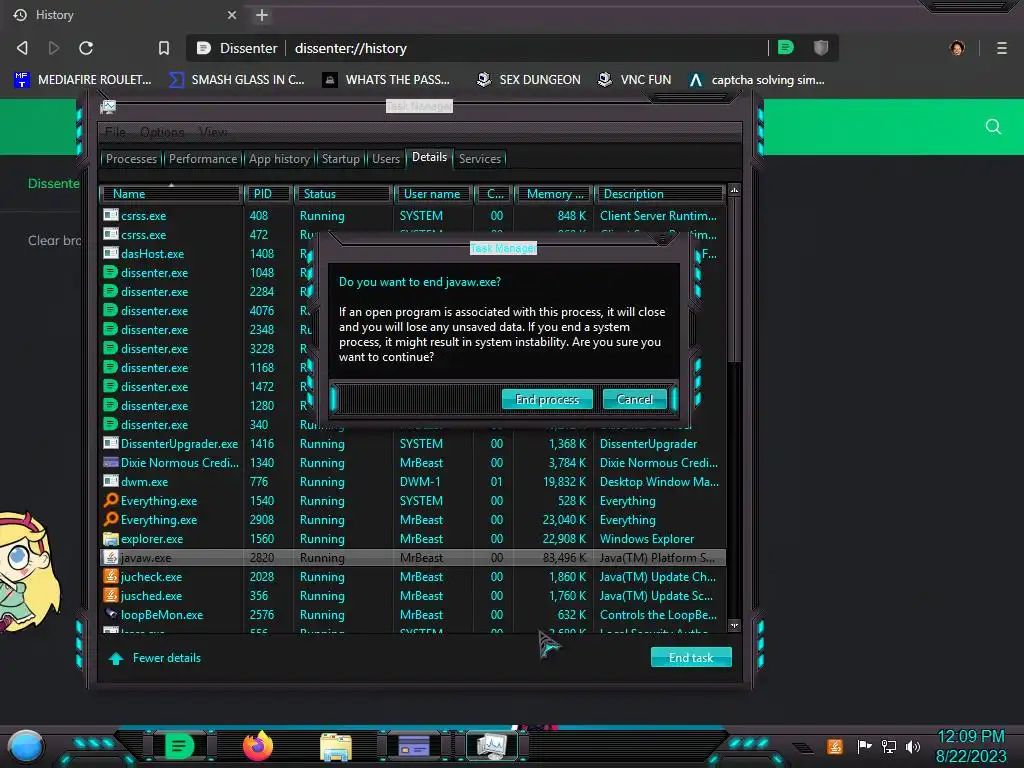Open Dissenter browser from the taskbar

click(180, 746)
